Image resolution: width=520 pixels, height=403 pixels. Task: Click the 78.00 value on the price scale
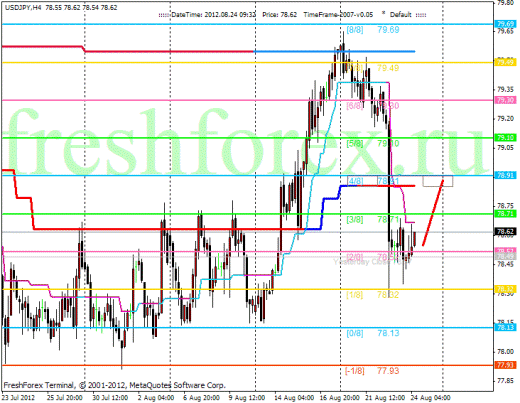505,351
